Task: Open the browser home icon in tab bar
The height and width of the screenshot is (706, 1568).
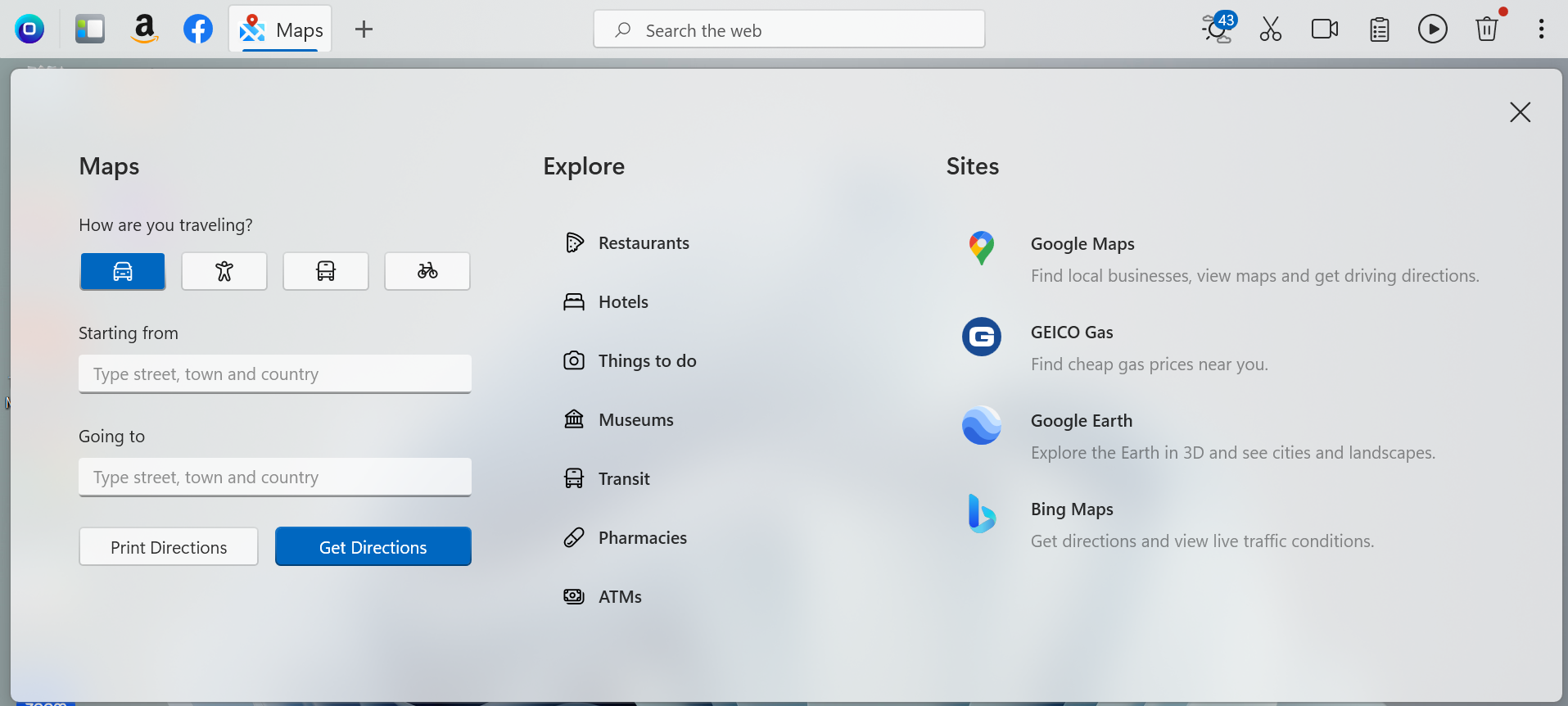Action: pyautogui.click(x=29, y=29)
